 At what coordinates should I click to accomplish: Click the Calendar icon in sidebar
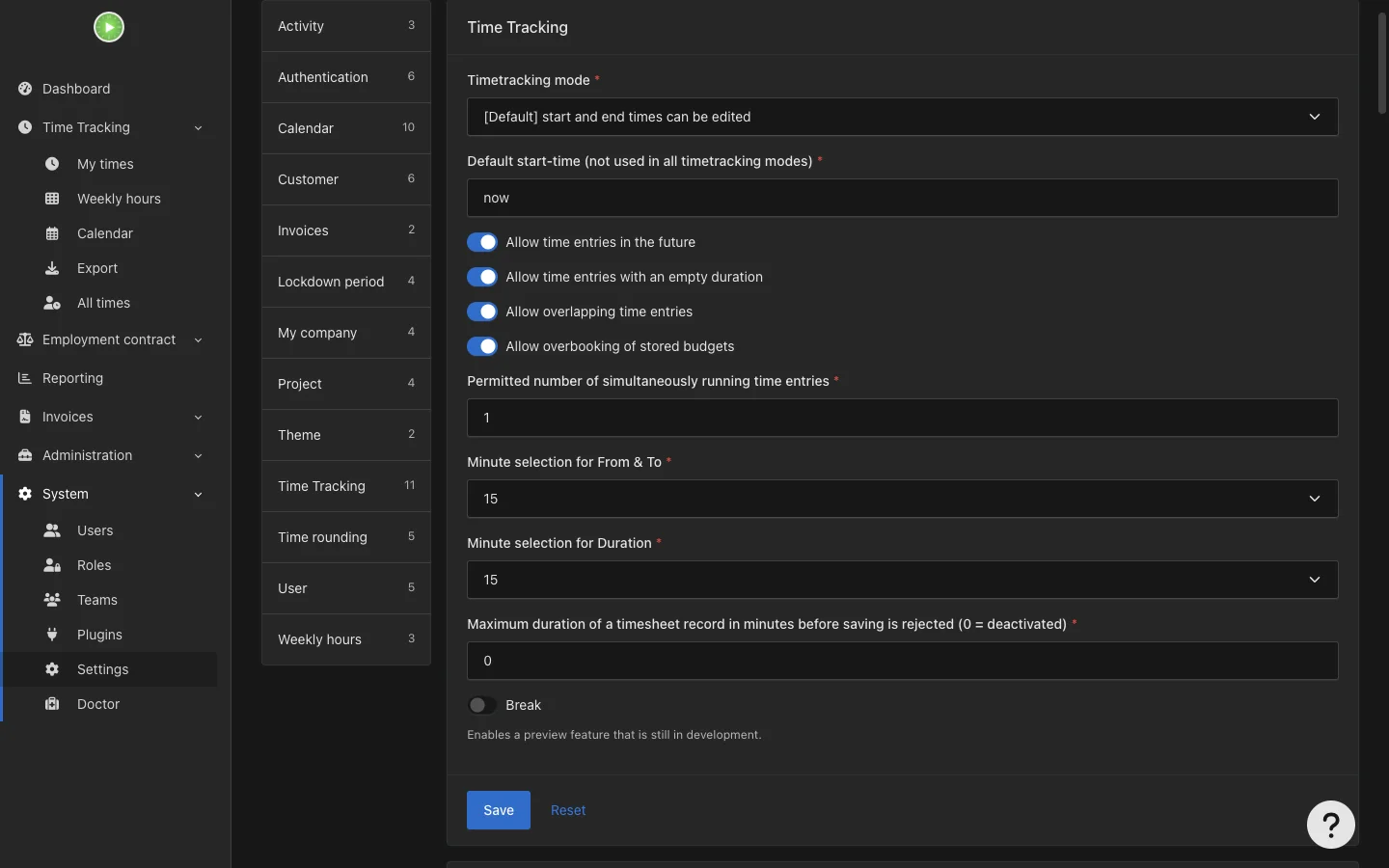(52, 233)
